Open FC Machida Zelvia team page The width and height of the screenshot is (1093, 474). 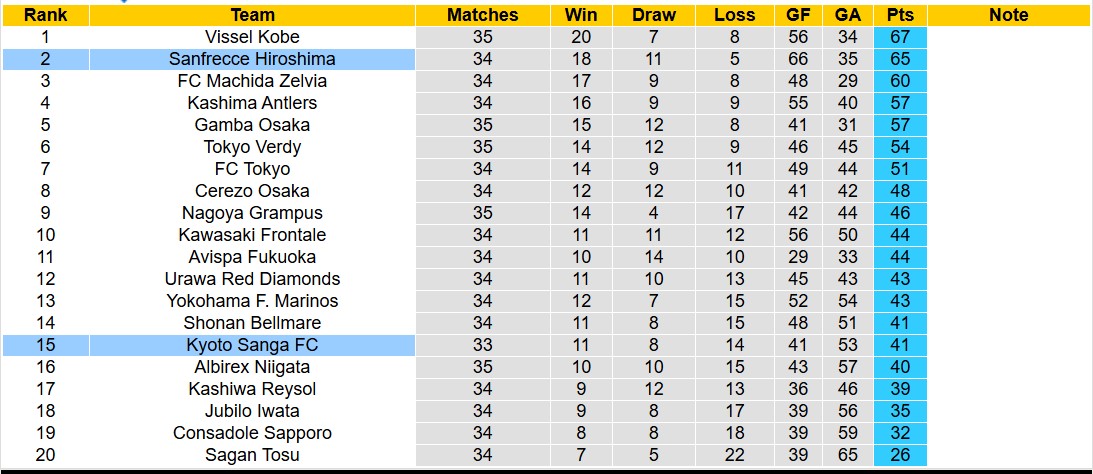tap(252, 81)
